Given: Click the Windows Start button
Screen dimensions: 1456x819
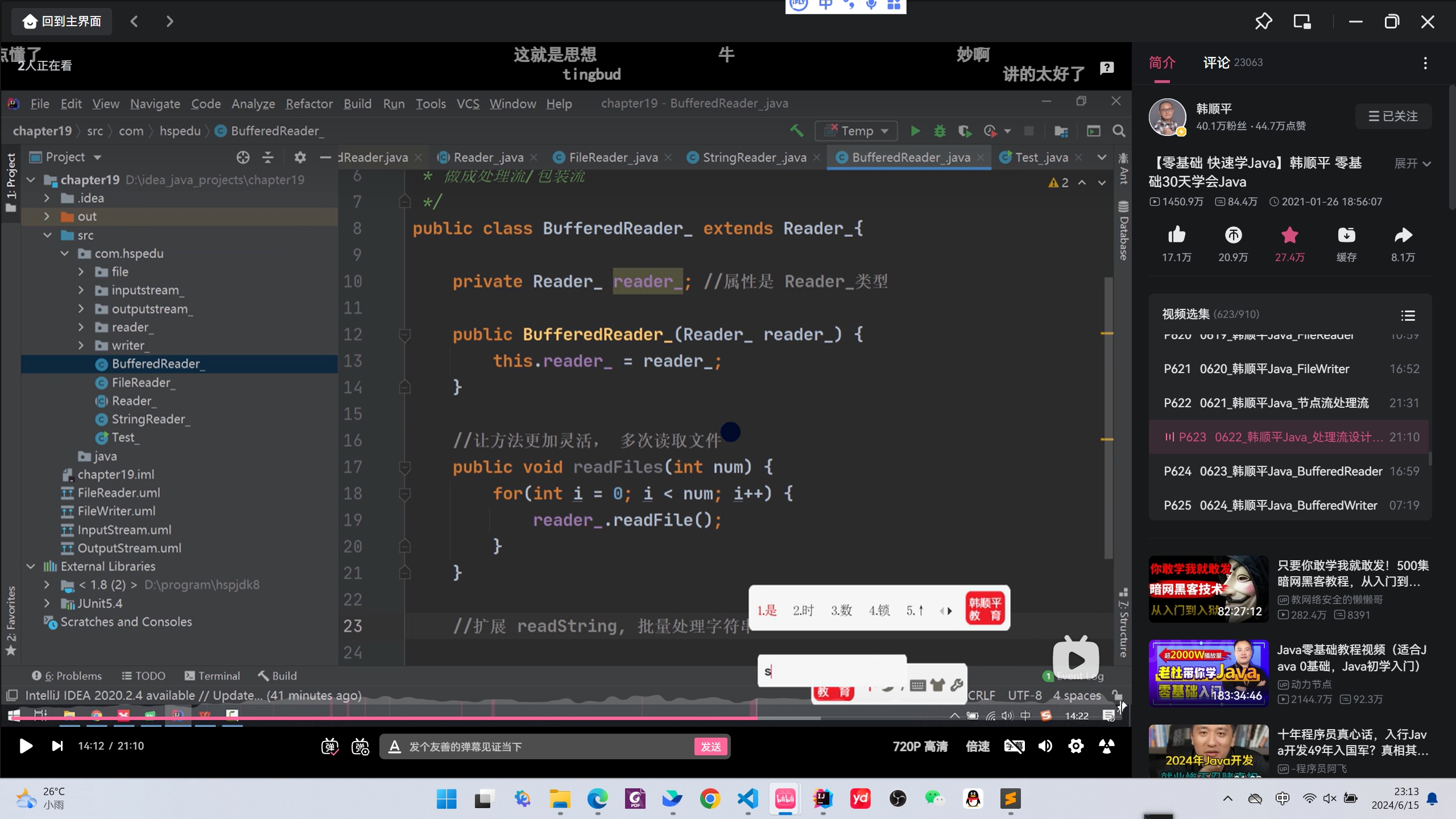Looking at the screenshot, I should tap(446, 799).
